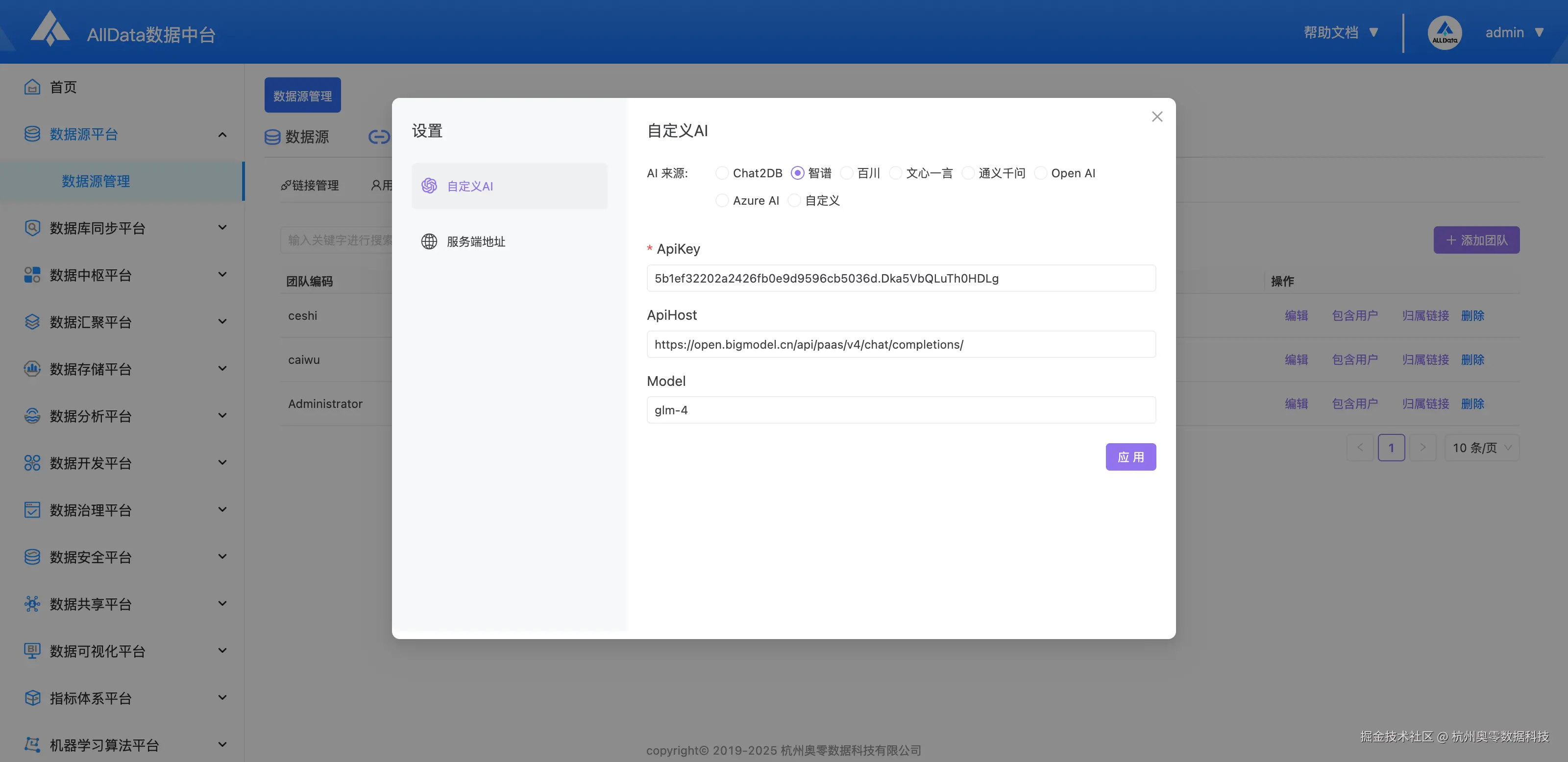Choose the Azure AI source radio
This screenshot has width=1568, height=762.
[x=722, y=201]
